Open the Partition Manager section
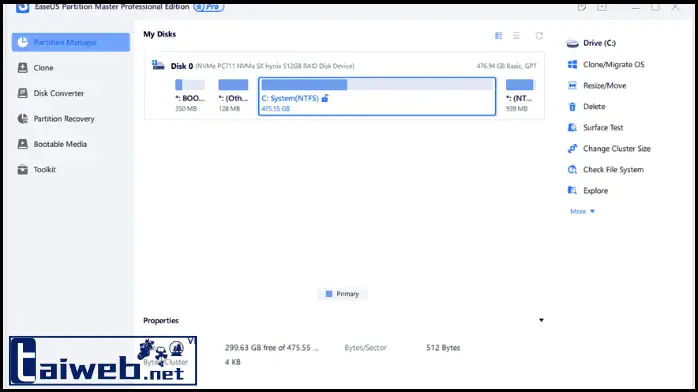Viewport: 698px width, 392px height. pyautogui.click(x=71, y=42)
